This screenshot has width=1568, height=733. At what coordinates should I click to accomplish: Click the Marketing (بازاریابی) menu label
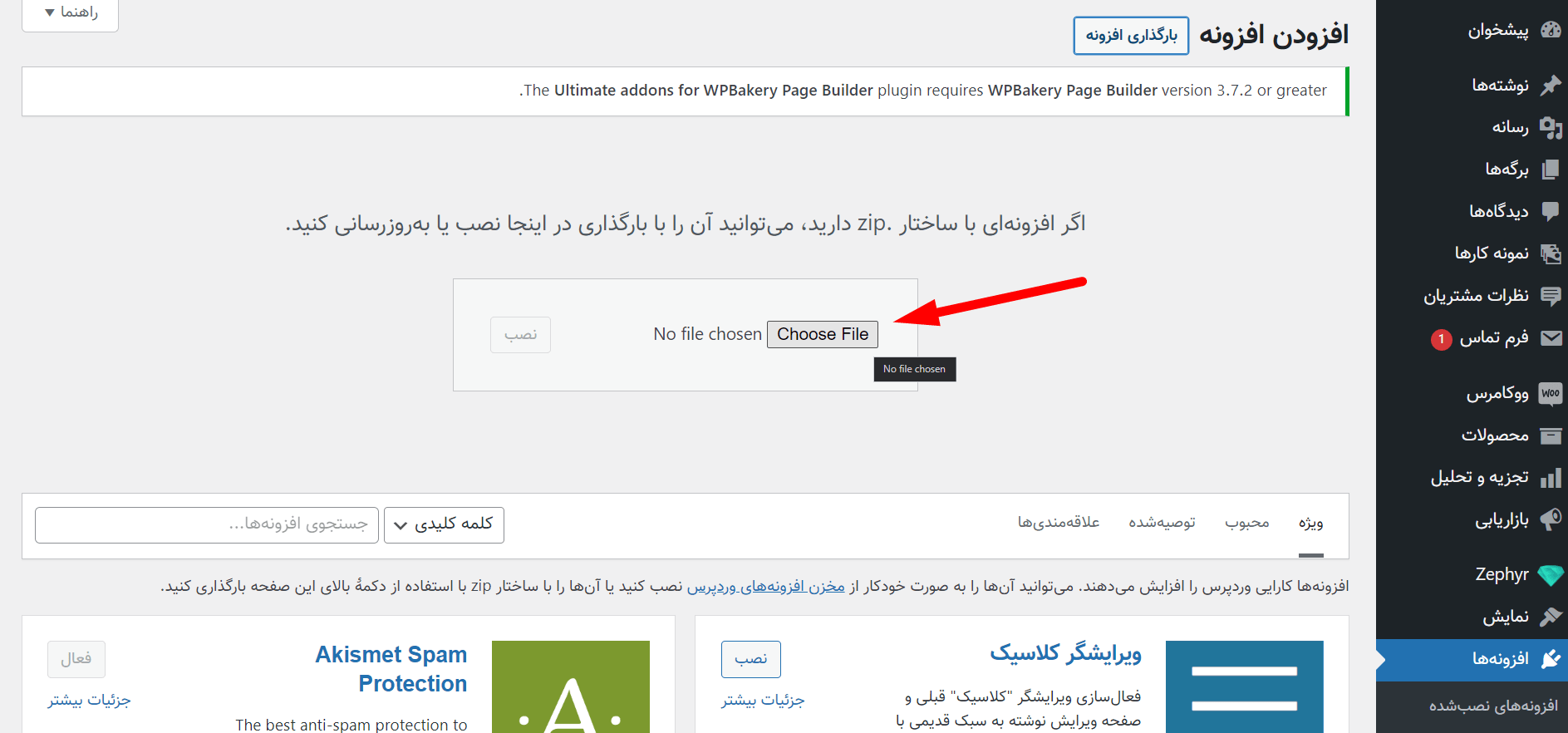click(1502, 519)
